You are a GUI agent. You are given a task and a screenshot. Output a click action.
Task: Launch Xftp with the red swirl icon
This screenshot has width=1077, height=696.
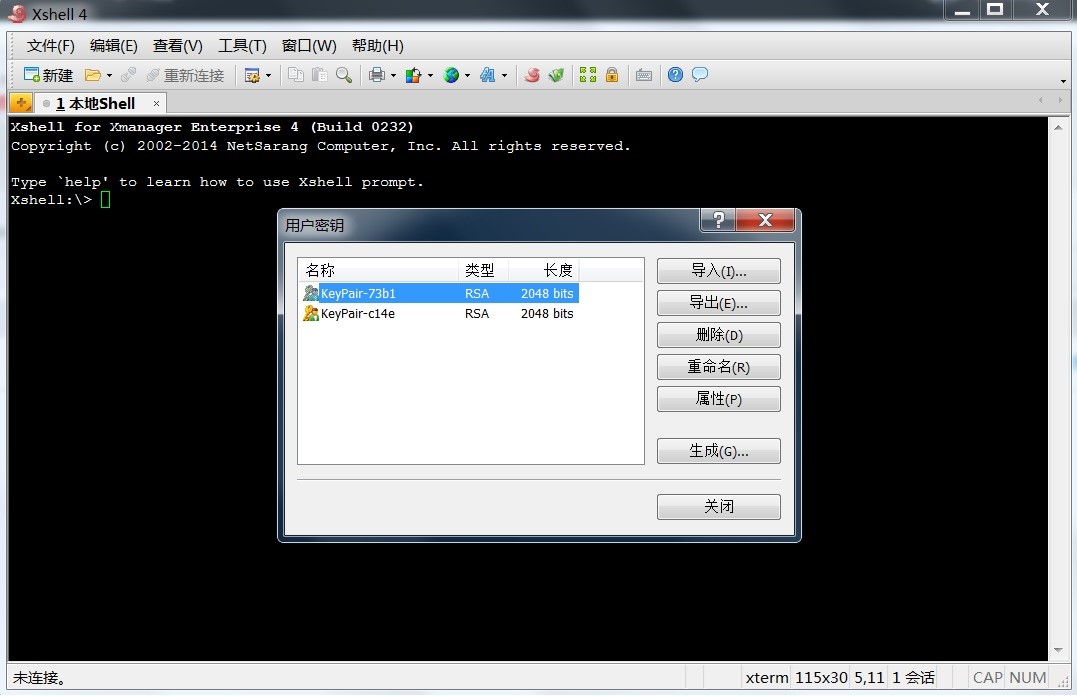coord(532,75)
